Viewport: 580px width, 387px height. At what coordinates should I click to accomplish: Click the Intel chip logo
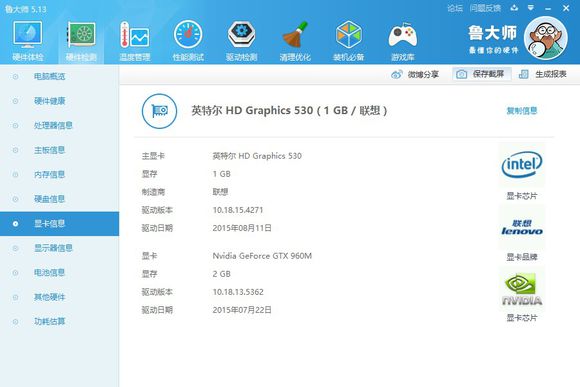(522, 164)
